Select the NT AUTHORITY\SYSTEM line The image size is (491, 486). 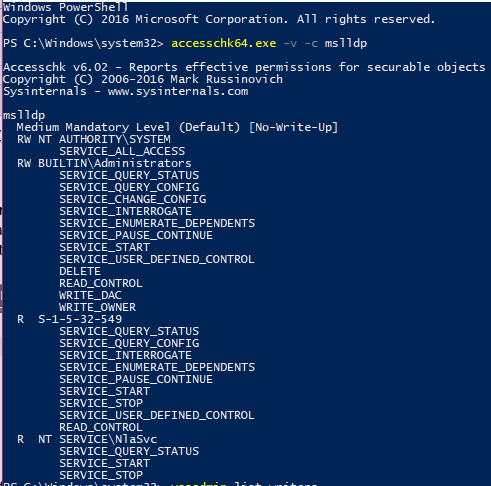[94, 139]
